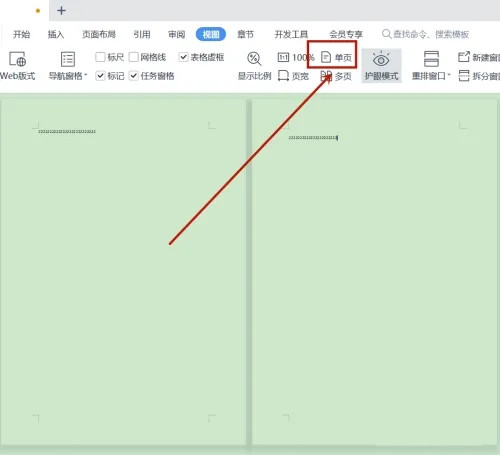This screenshot has height=455, width=500.
Task: Switch to Web版式 layout view
Action: coord(17,66)
